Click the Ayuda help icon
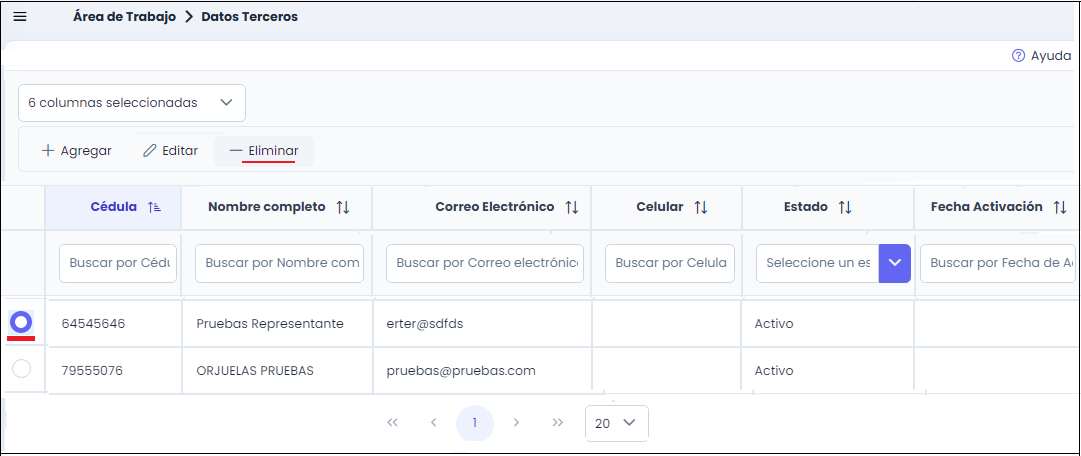This screenshot has width=1081, height=456. [1018, 56]
